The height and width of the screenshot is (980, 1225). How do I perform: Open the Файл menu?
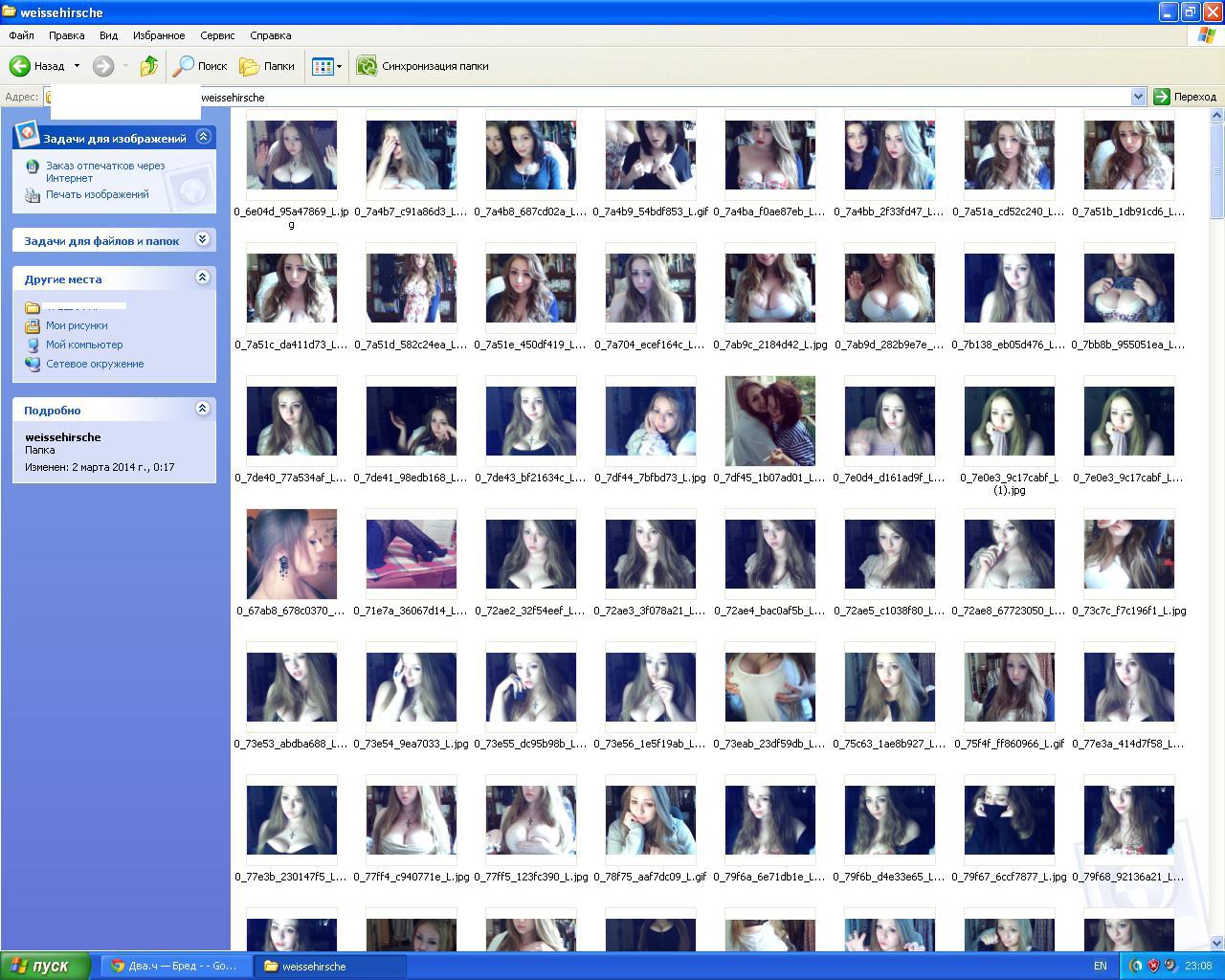(21, 35)
